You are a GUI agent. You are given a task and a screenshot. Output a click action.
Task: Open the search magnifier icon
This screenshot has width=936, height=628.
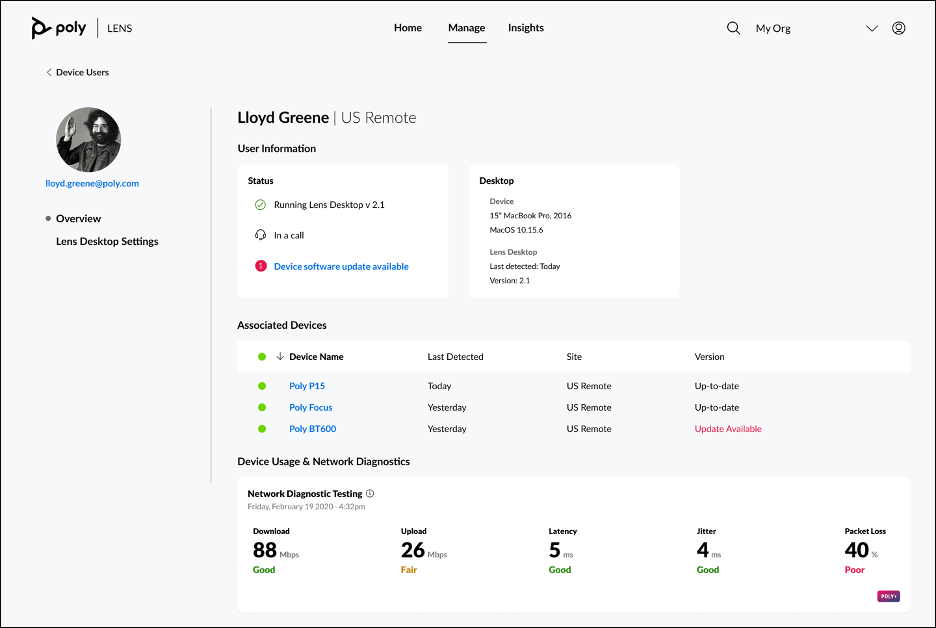[x=733, y=28]
